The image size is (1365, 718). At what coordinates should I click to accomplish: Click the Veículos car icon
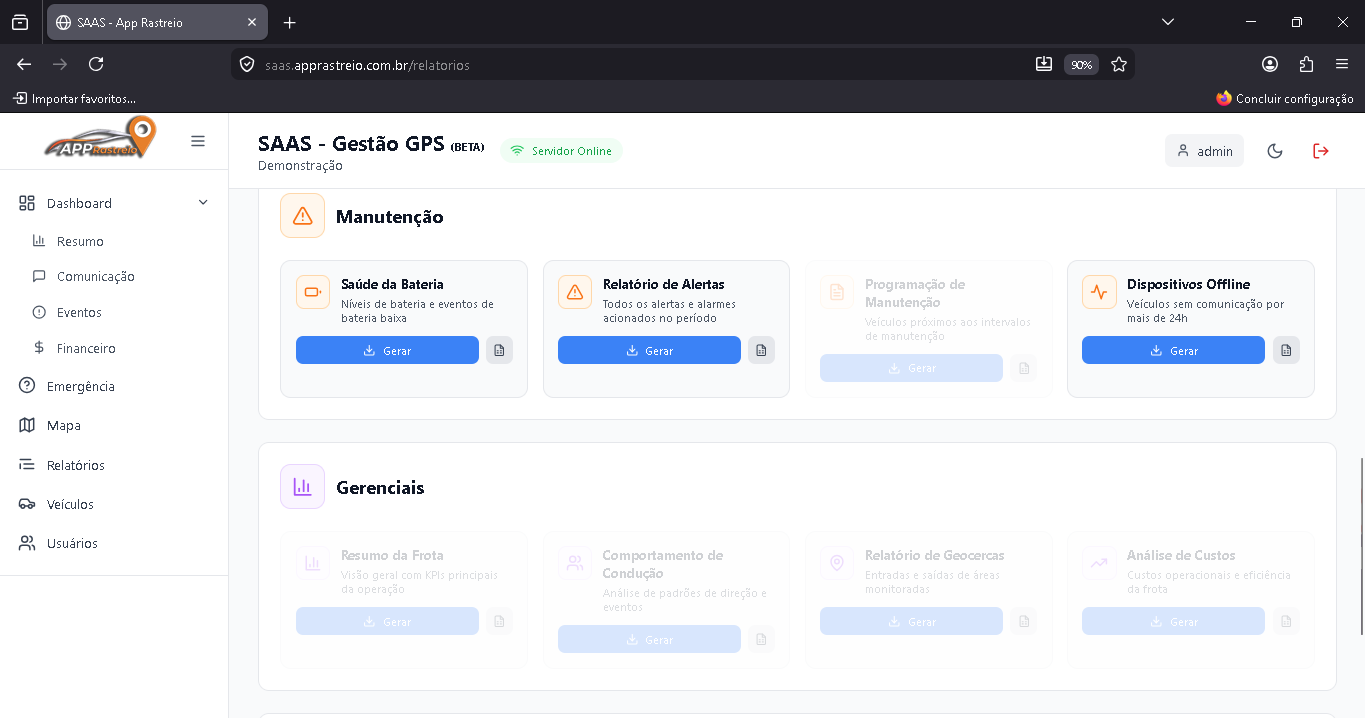[x=27, y=504]
